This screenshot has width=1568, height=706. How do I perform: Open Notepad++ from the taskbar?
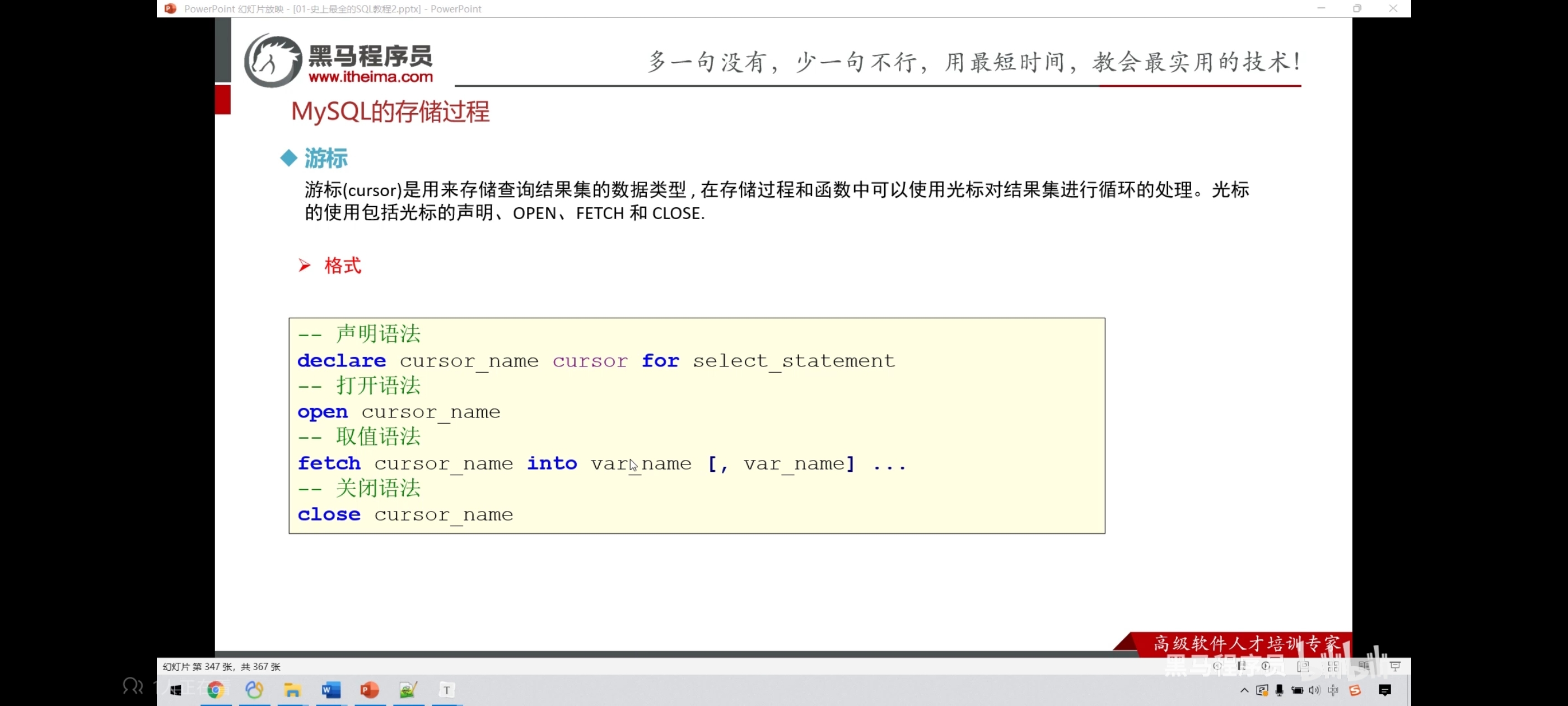pyautogui.click(x=408, y=690)
